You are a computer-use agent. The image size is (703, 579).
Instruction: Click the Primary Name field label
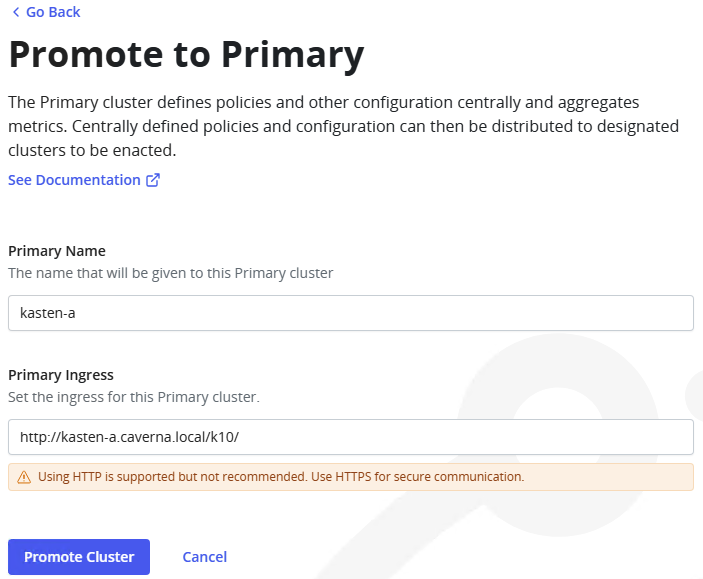pyautogui.click(x=57, y=251)
